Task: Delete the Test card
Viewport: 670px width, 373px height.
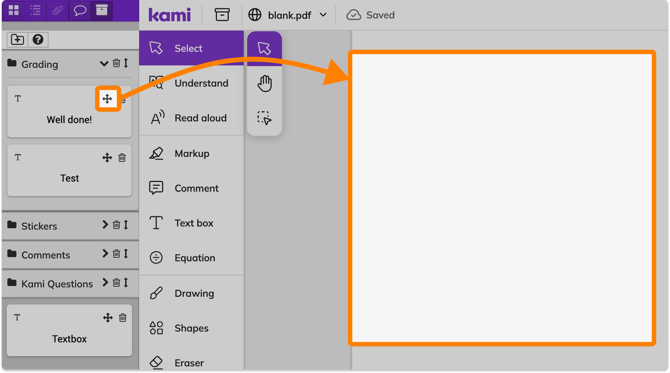Action: point(122,158)
